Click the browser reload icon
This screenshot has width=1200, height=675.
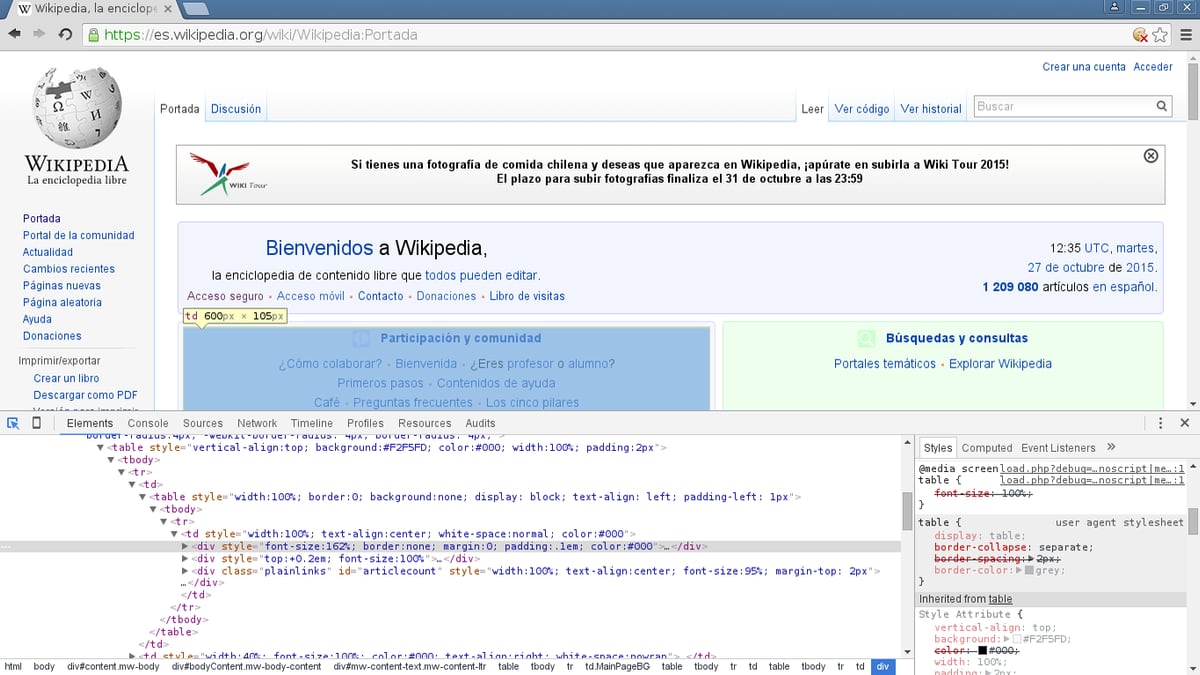(x=65, y=34)
